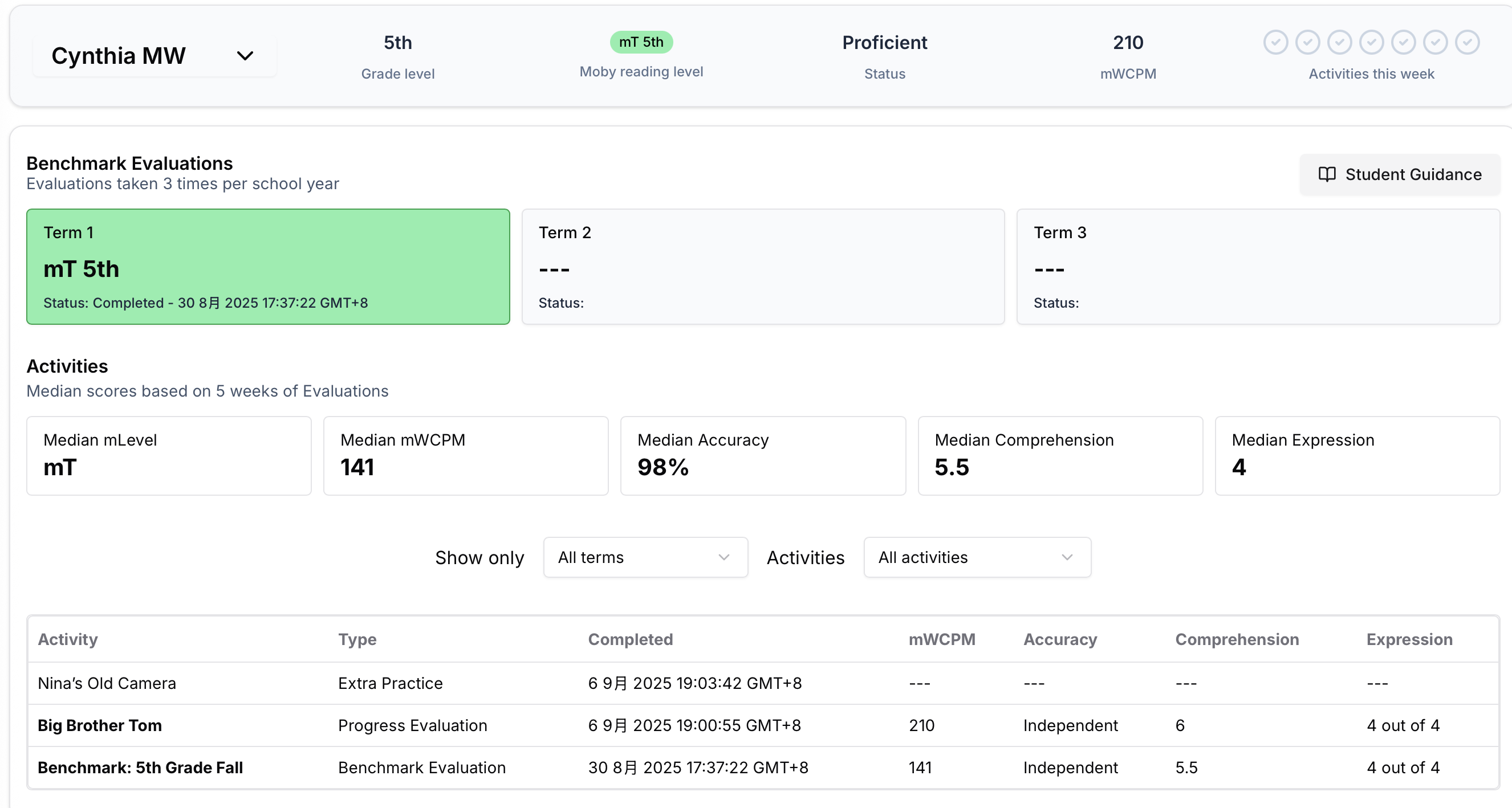The image size is (1512, 808).
Task: Click the Median Accuracy card
Action: pos(762,455)
